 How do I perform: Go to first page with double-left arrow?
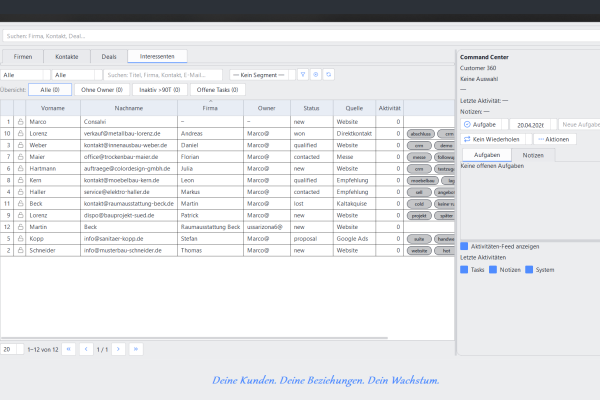68,349
